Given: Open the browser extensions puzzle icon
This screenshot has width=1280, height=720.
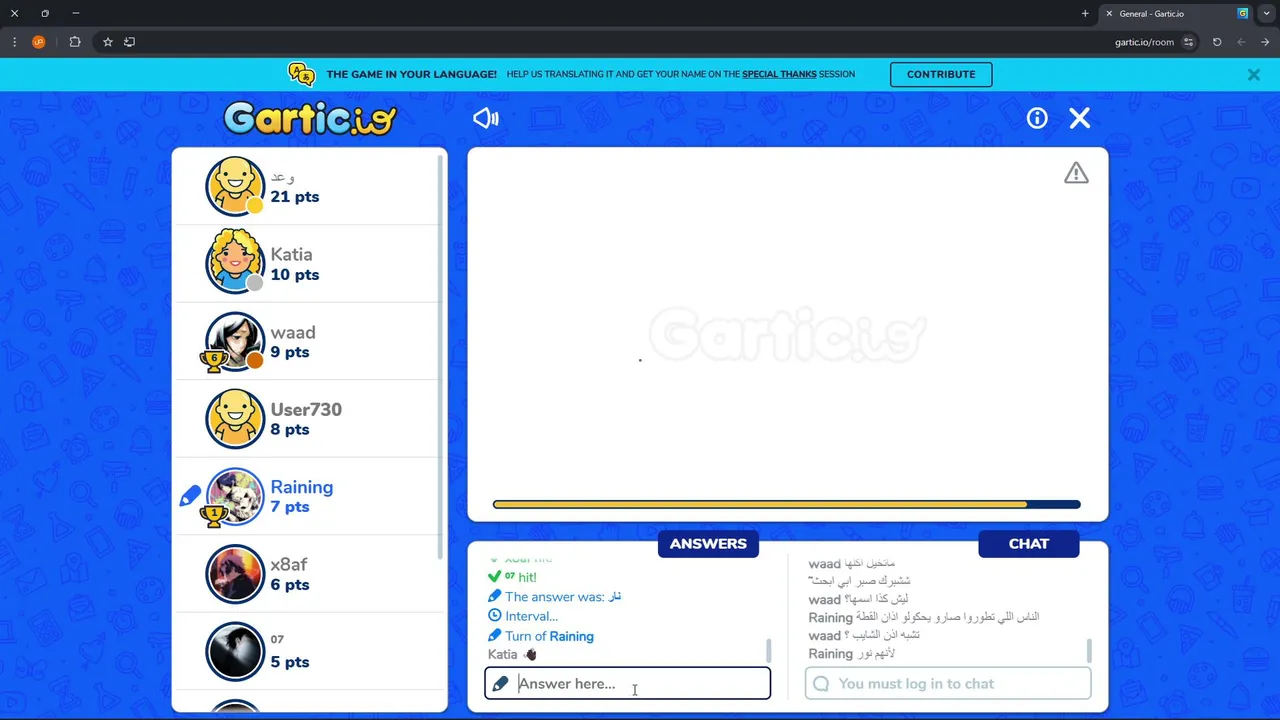Looking at the screenshot, I should pos(75,42).
